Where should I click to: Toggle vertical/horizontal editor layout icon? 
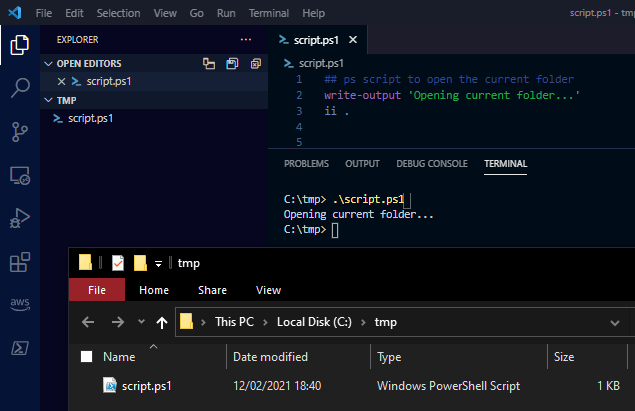(209, 64)
